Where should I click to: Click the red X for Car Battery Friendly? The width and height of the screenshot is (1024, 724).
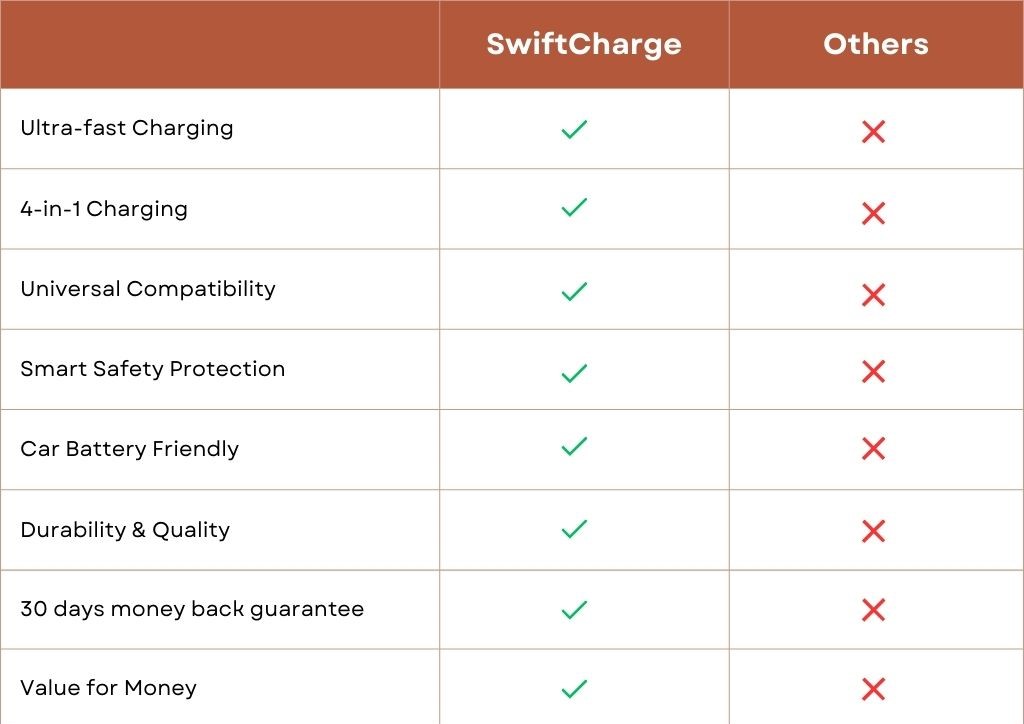point(873,448)
